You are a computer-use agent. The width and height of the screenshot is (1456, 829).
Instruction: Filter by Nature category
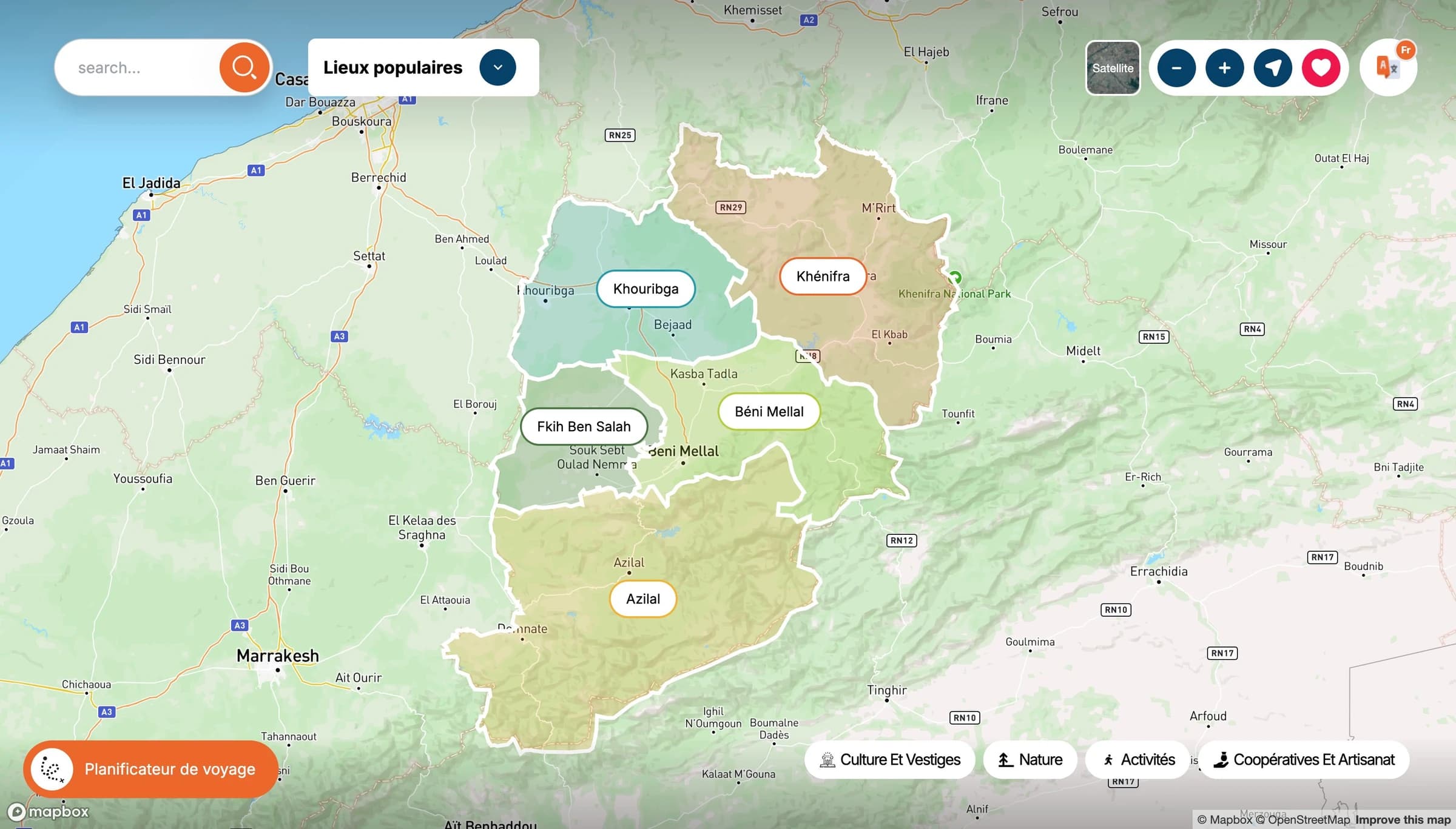(x=1030, y=759)
